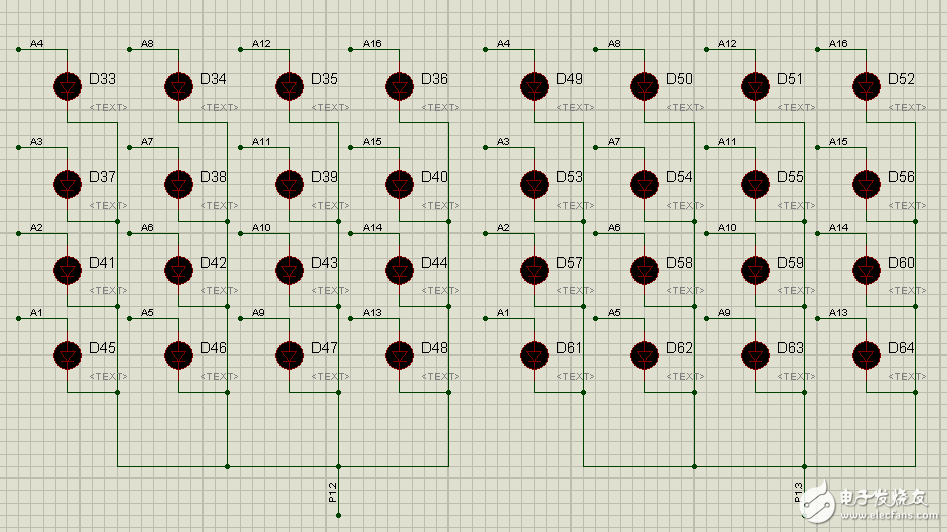Click the P1.3 terminal label

798,491
